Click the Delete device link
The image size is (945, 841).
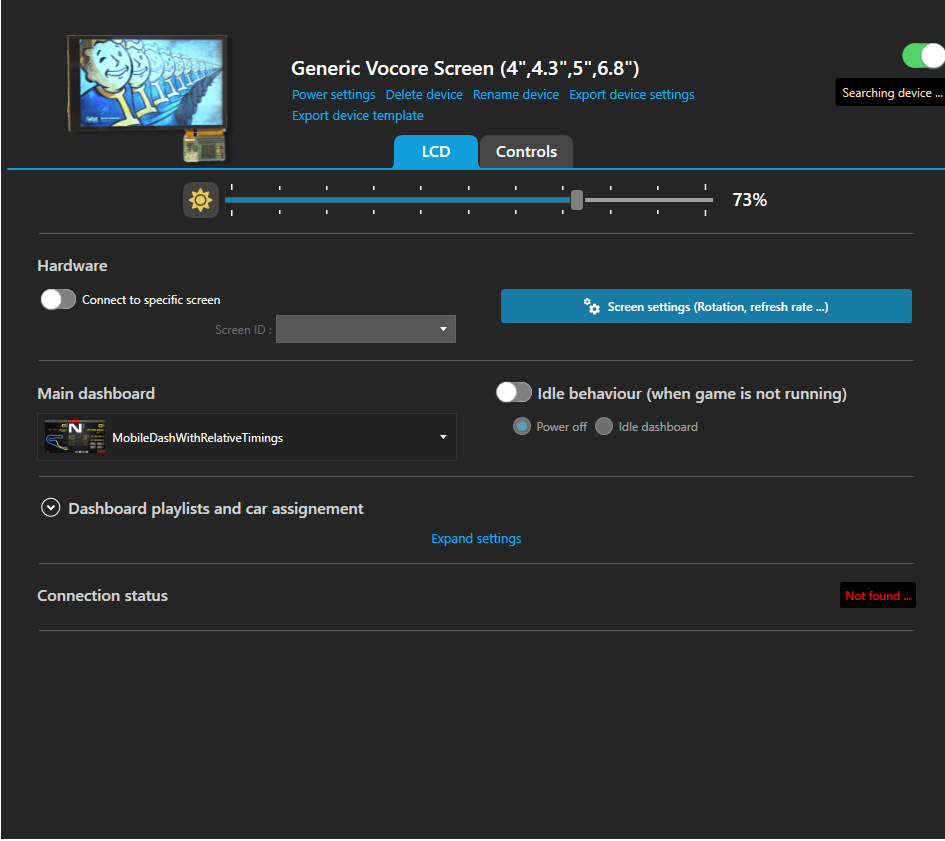pos(424,95)
